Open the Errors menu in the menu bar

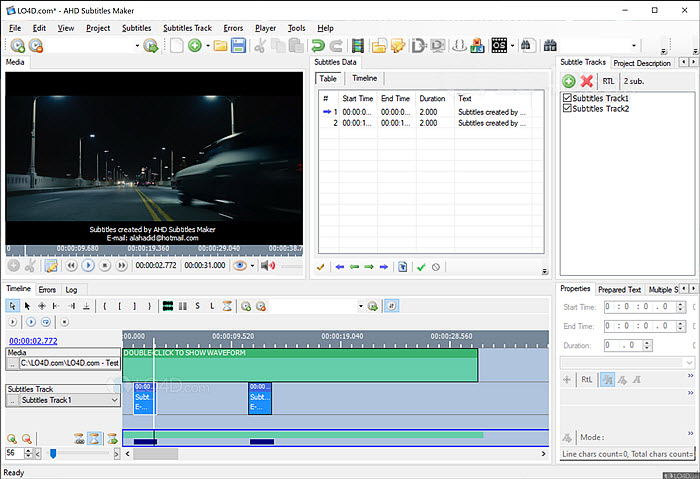click(233, 28)
